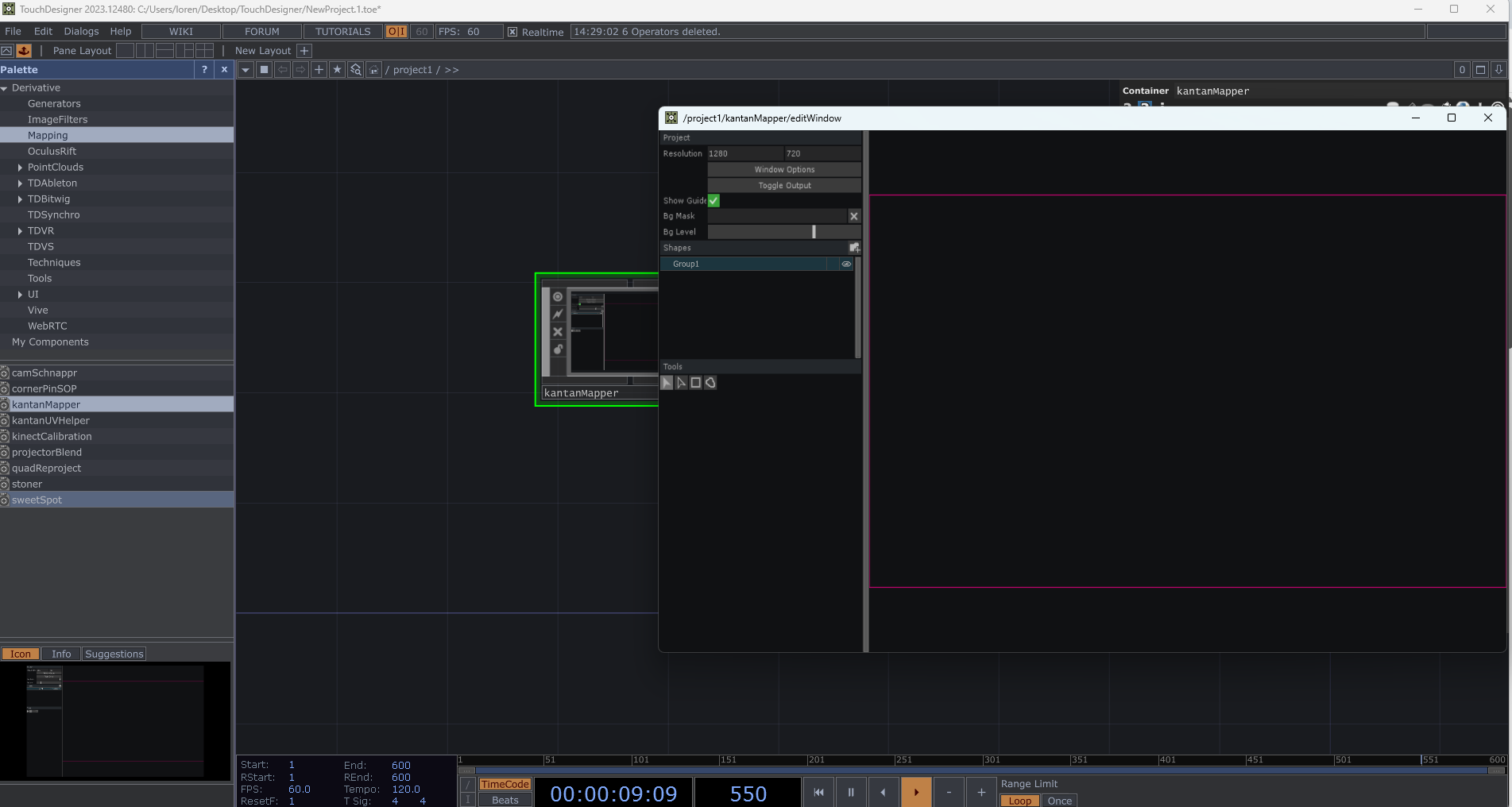Uncheck the Show Guide checkbox
This screenshot has height=807, width=1512.
[713, 200]
